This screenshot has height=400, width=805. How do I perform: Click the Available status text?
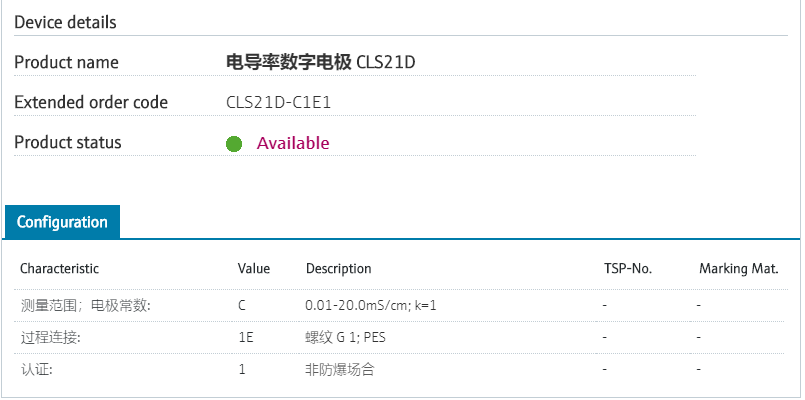click(x=293, y=143)
